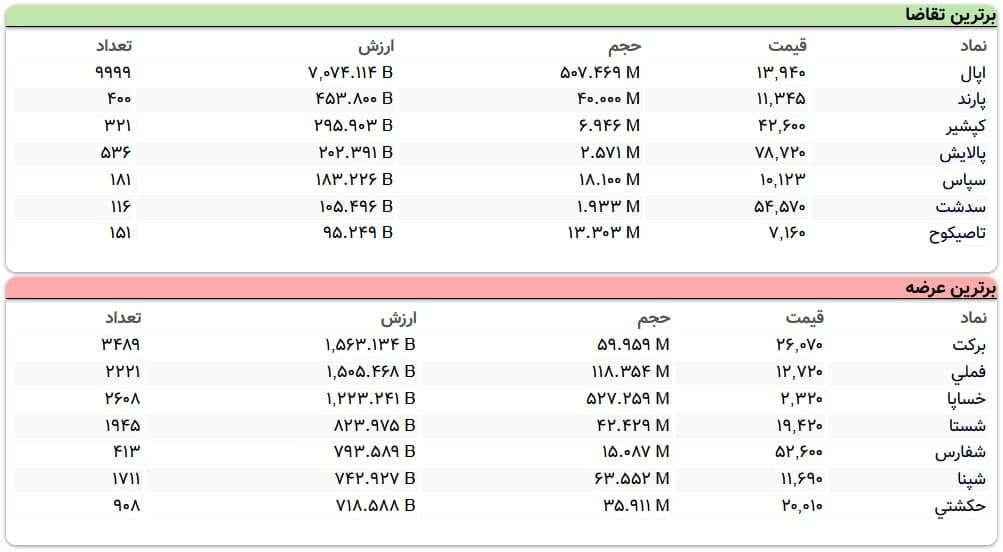Select the کپشیر symbol
Screen dimensions: 1003x552
tap(966, 127)
